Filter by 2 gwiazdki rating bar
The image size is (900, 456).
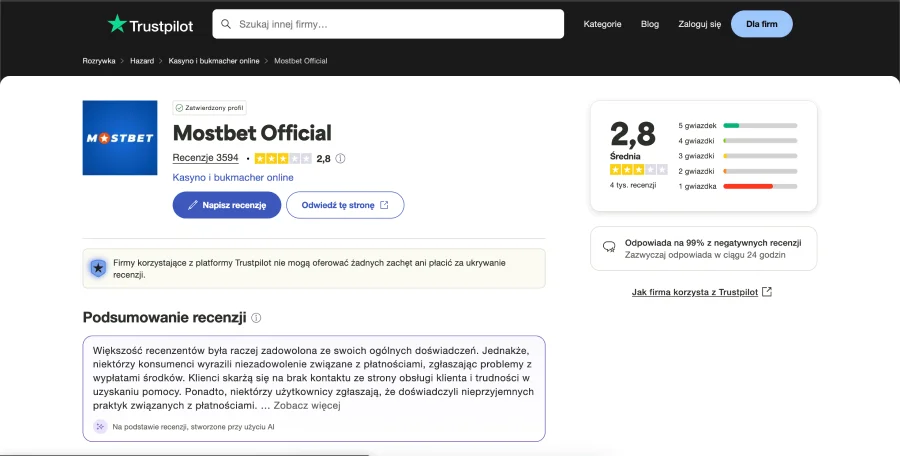coord(738,171)
